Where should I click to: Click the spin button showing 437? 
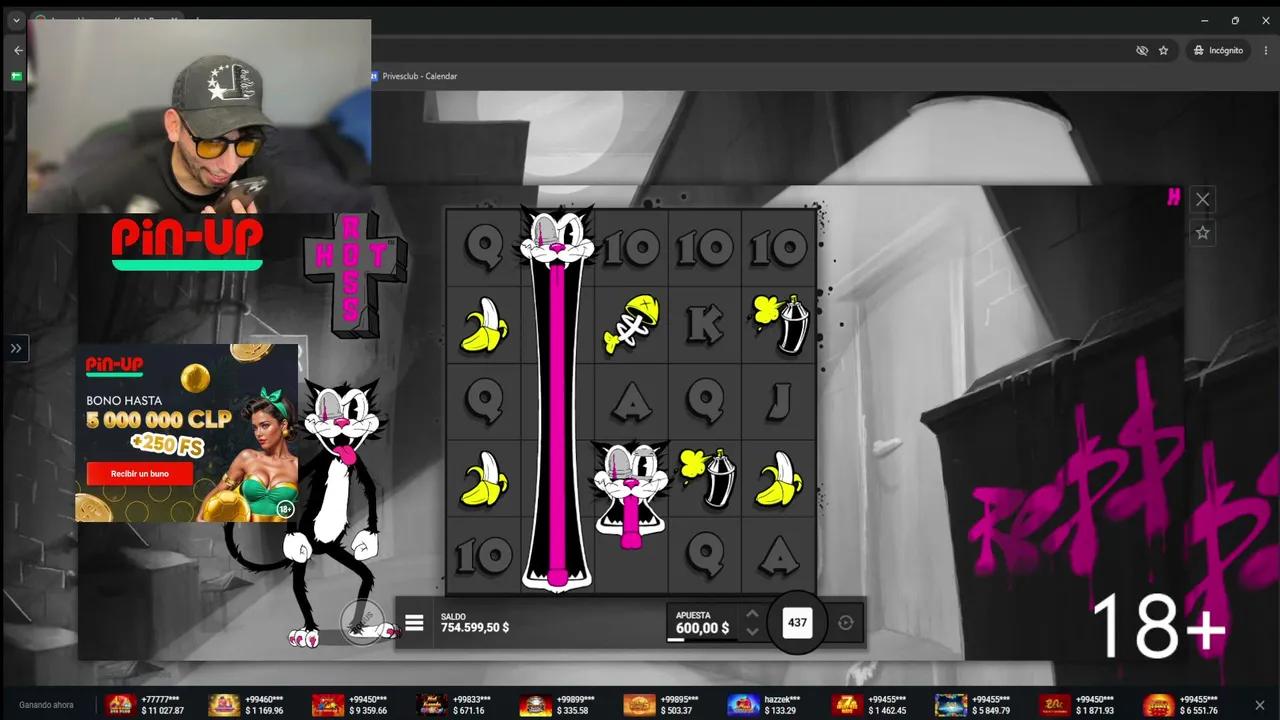click(x=797, y=622)
